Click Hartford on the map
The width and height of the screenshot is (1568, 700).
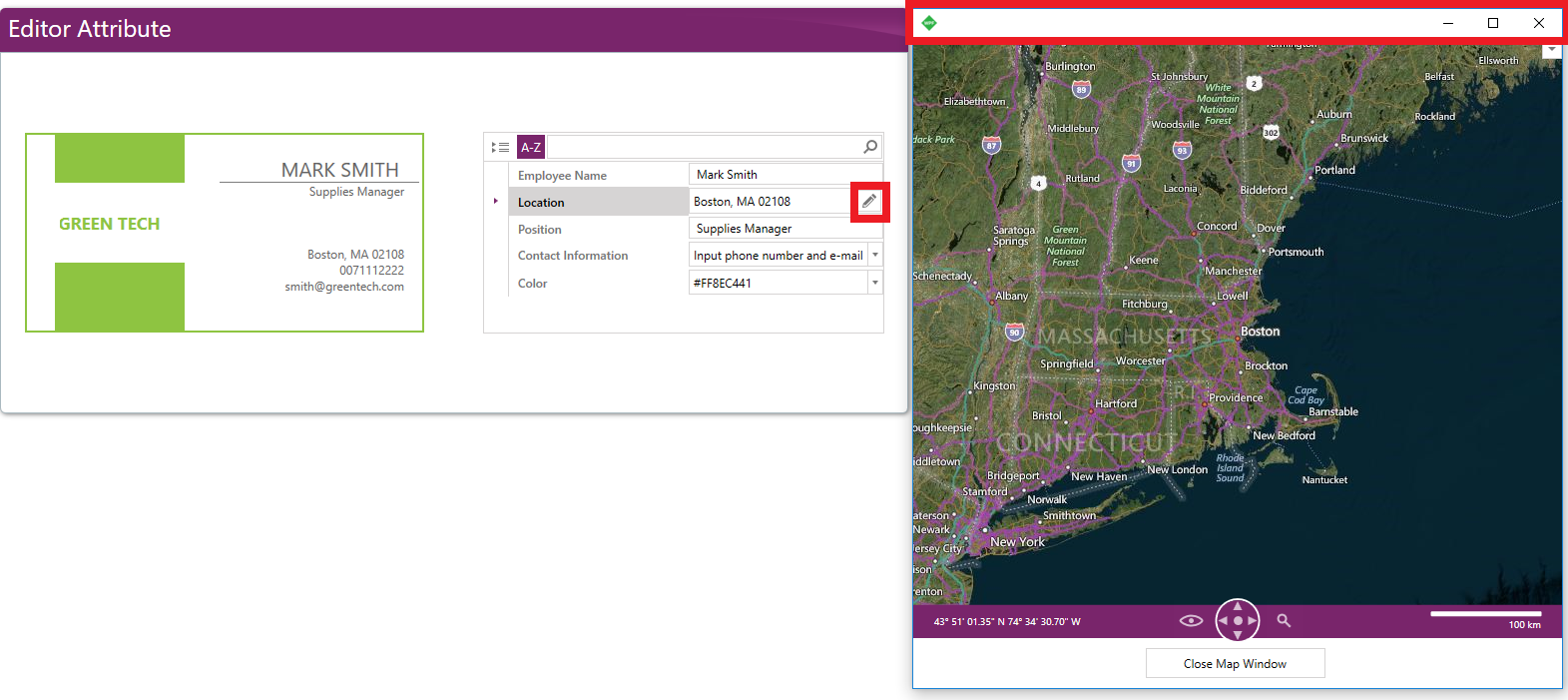tap(1116, 404)
